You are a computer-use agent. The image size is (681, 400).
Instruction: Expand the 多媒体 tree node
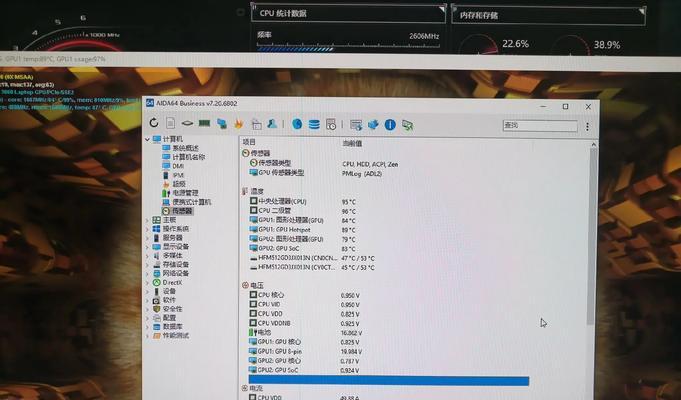tap(147, 256)
